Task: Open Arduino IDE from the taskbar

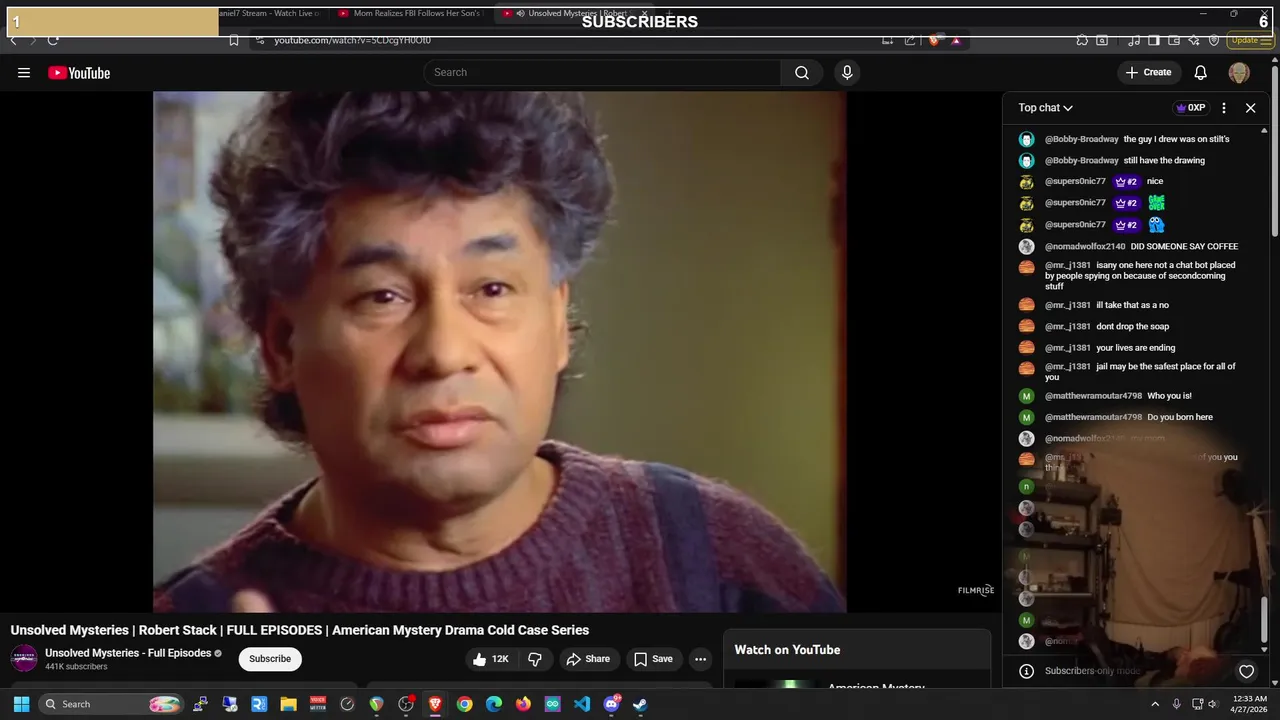Action: (x=552, y=704)
